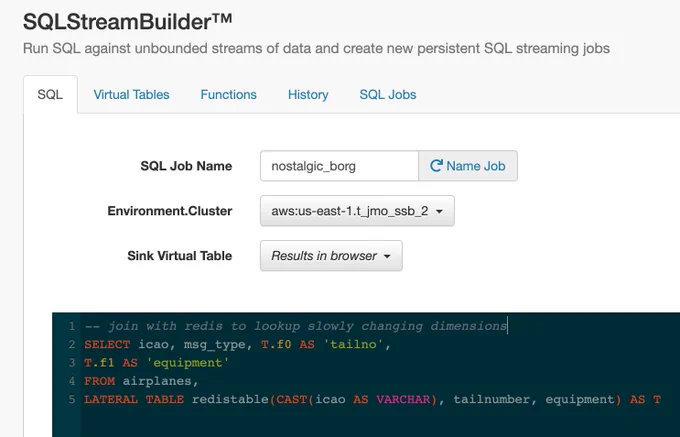The width and height of the screenshot is (680, 437).
Task: Open the SQL Jobs tab
Action: (388, 95)
